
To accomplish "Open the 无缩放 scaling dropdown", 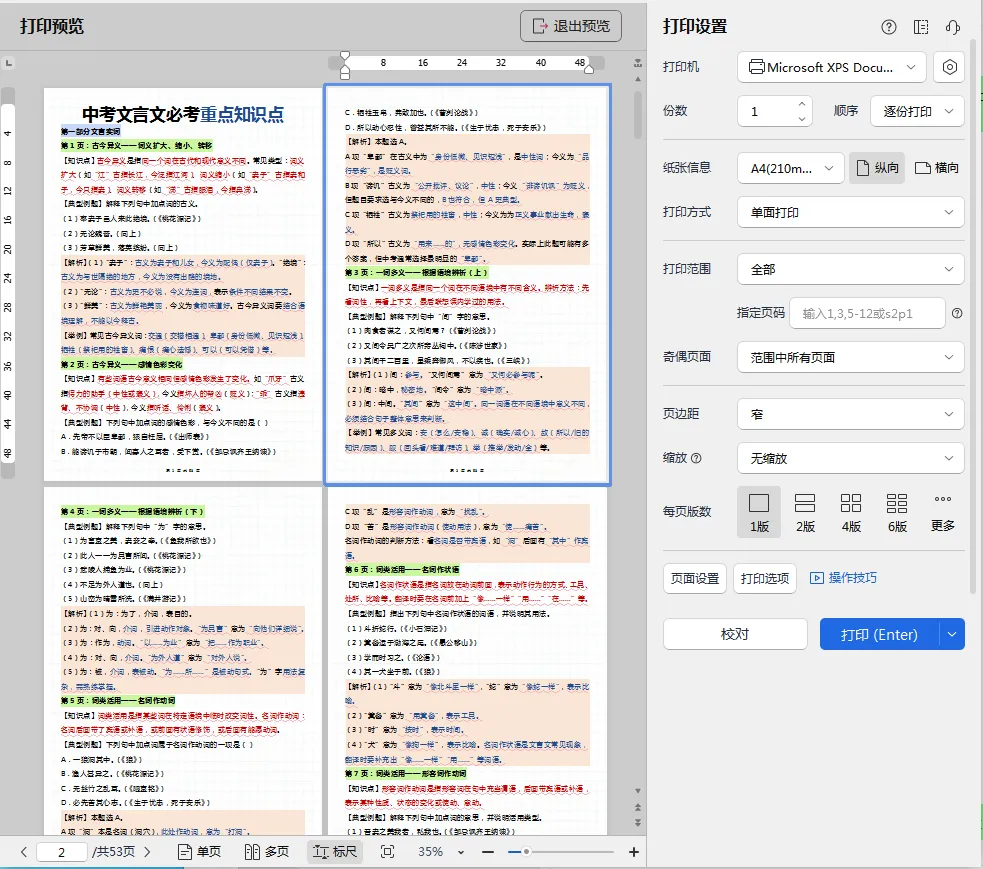I will tap(851, 458).
